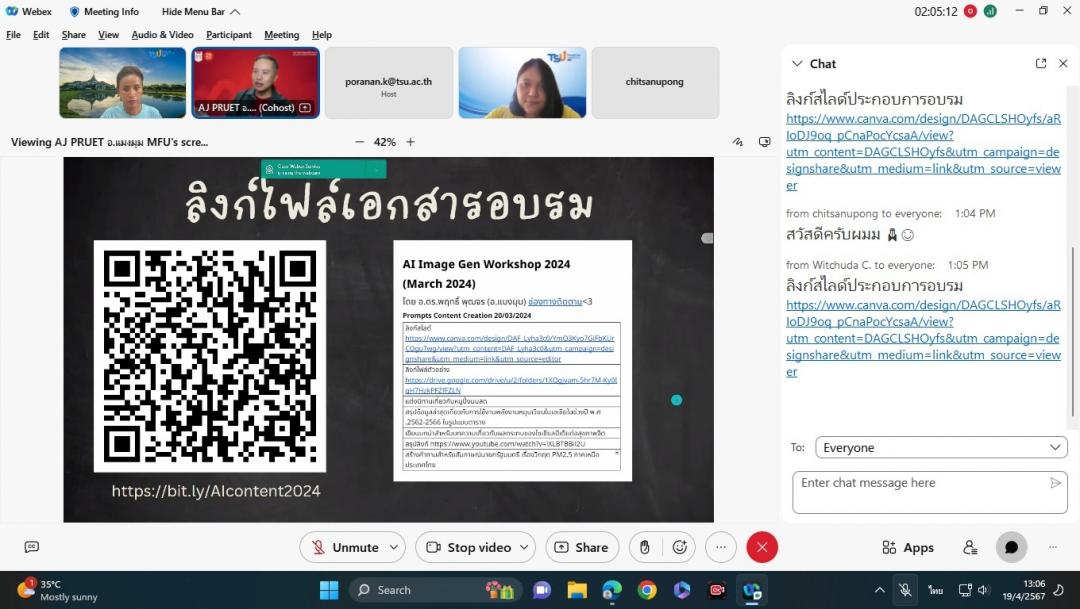Open the participants panel icon
1080x609 pixels.
click(969, 547)
